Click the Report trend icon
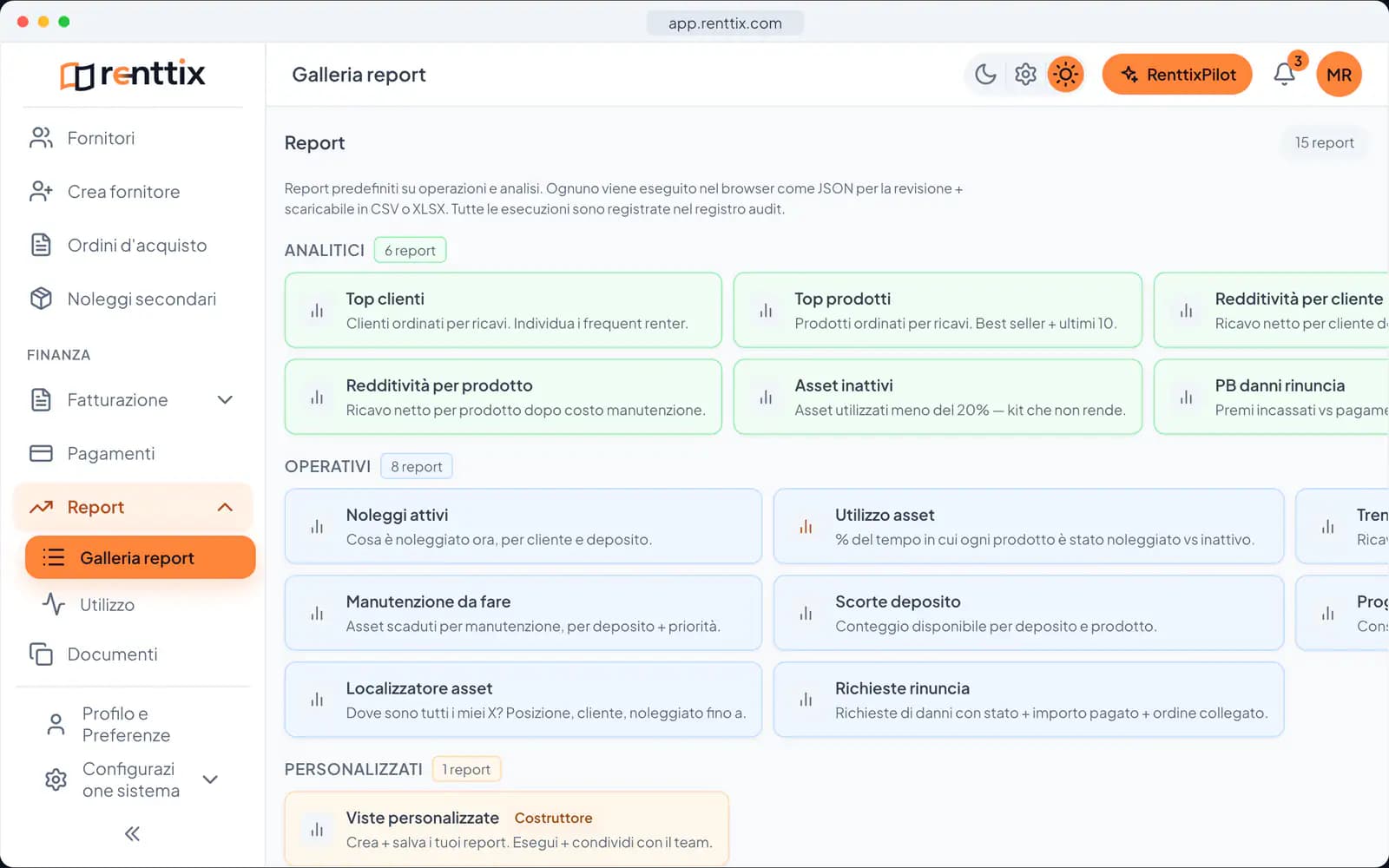This screenshot has height=868, width=1389. (41, 507)
